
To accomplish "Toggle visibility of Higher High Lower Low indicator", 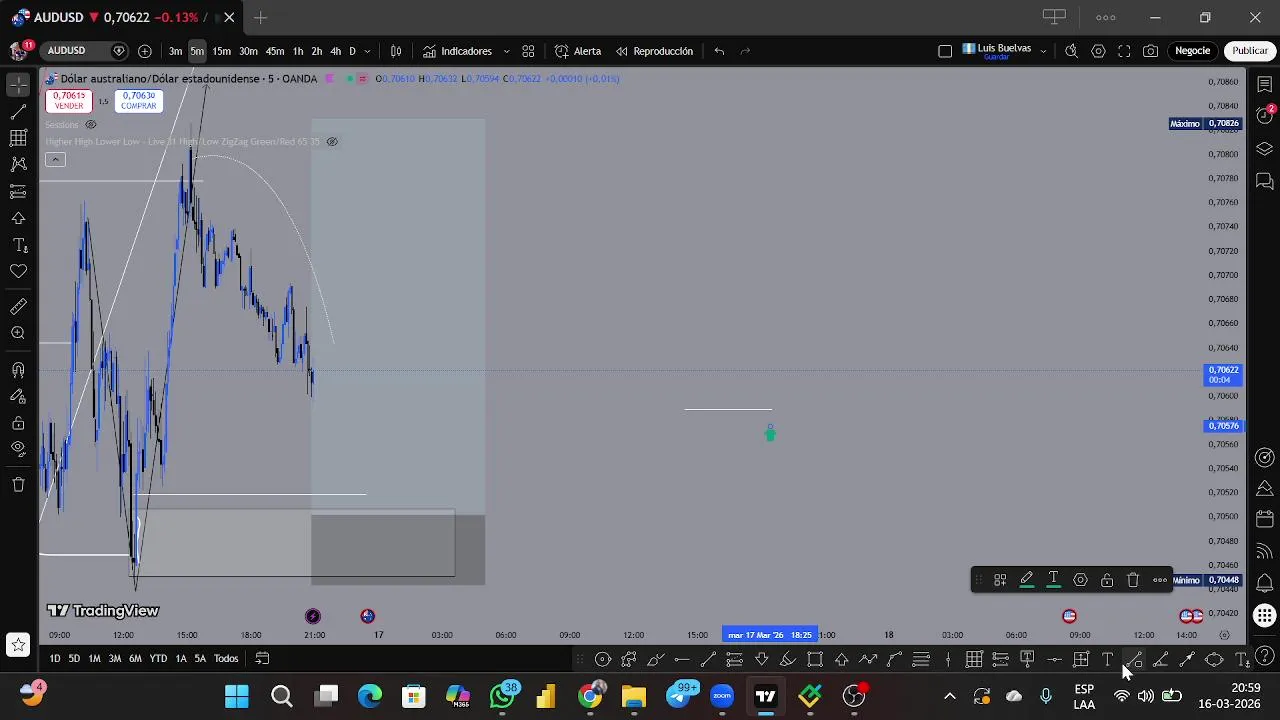I will pyautogui.click(x=332, y=142).
